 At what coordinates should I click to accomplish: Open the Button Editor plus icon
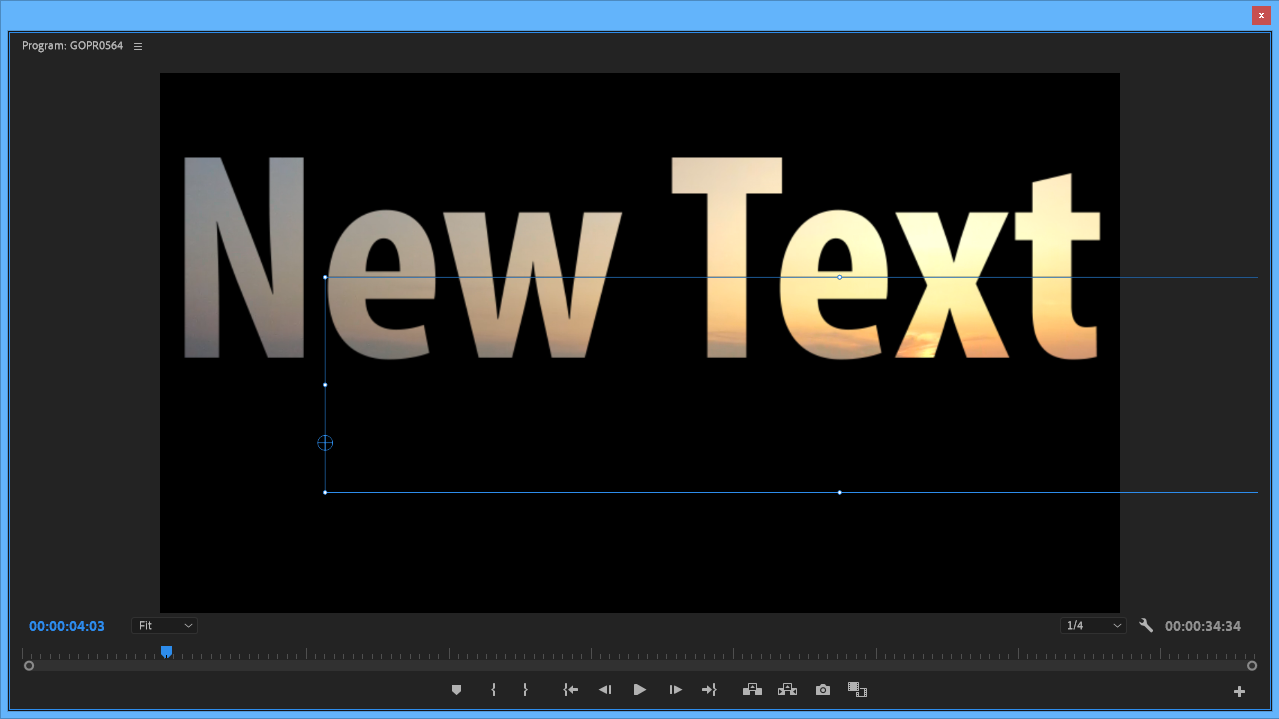click(x=1239, y=691)
